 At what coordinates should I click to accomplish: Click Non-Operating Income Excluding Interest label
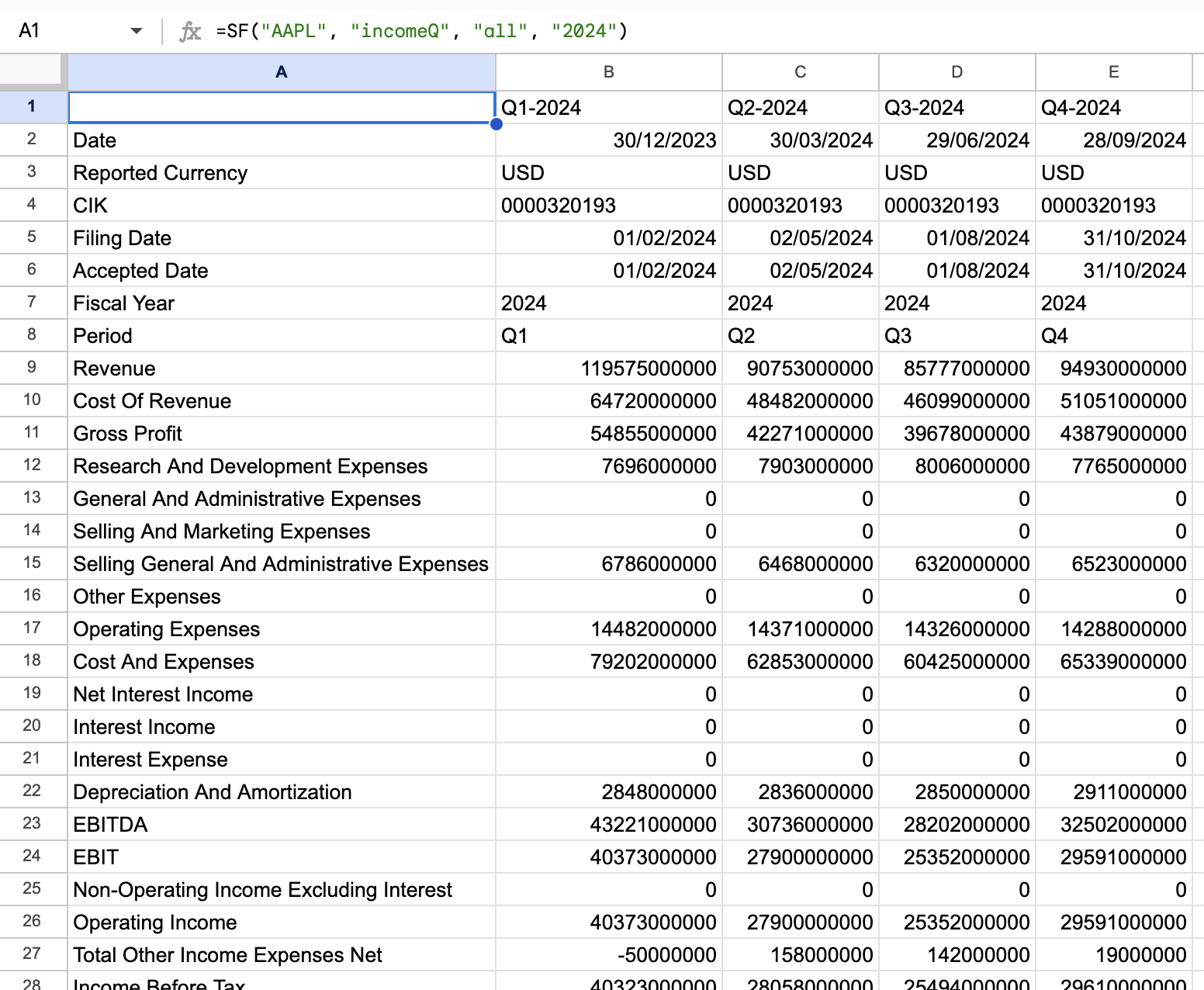click(282, 890)
